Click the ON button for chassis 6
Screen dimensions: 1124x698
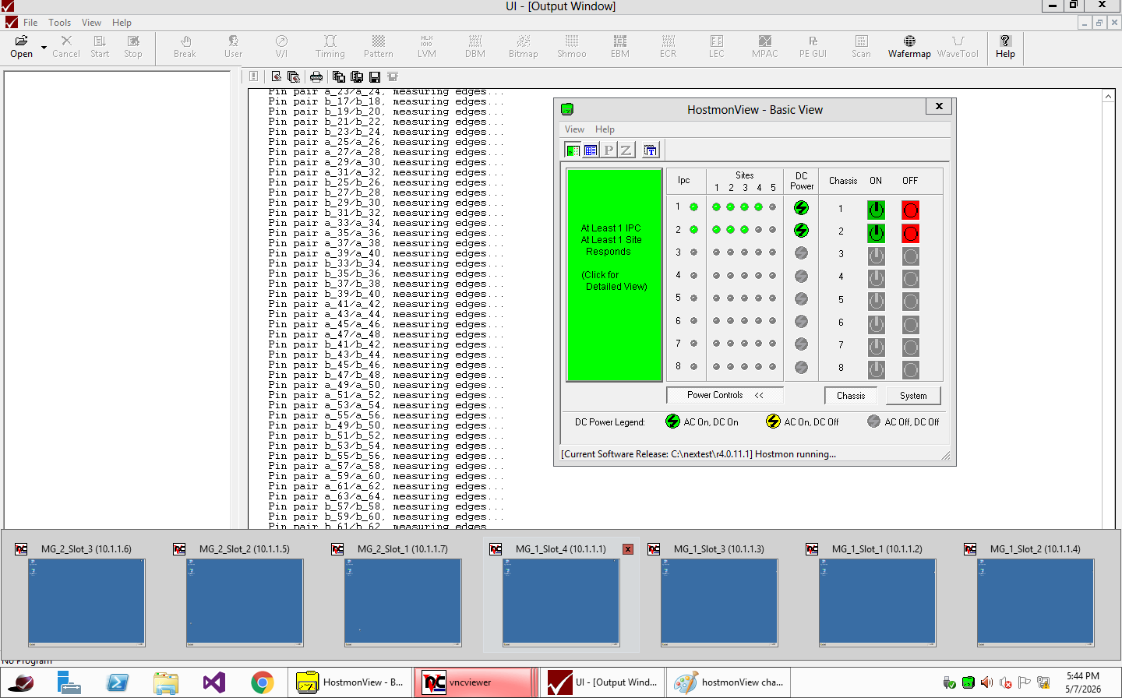876,325
